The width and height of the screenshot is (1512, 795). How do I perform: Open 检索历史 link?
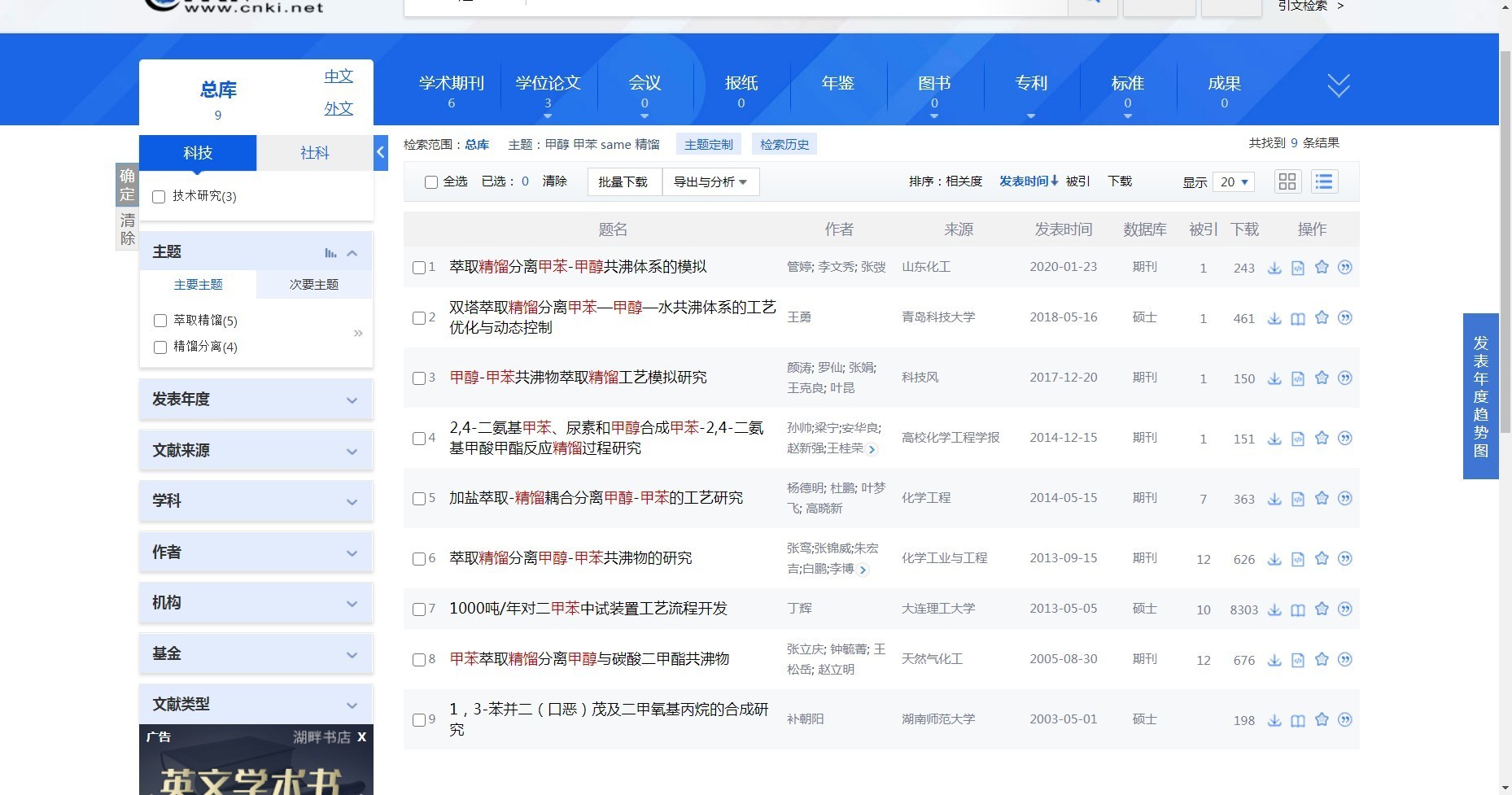tap(784, 145)
